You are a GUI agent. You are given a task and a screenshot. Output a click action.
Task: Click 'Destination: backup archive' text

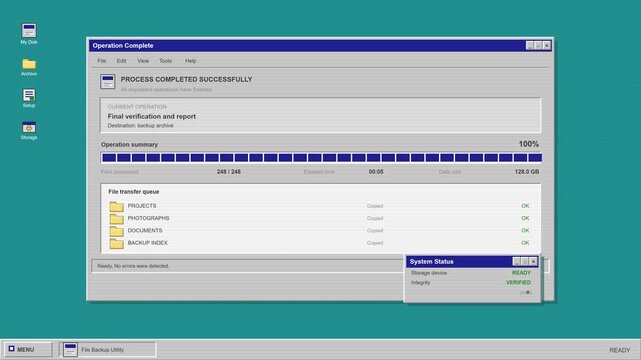click(141, 125)
